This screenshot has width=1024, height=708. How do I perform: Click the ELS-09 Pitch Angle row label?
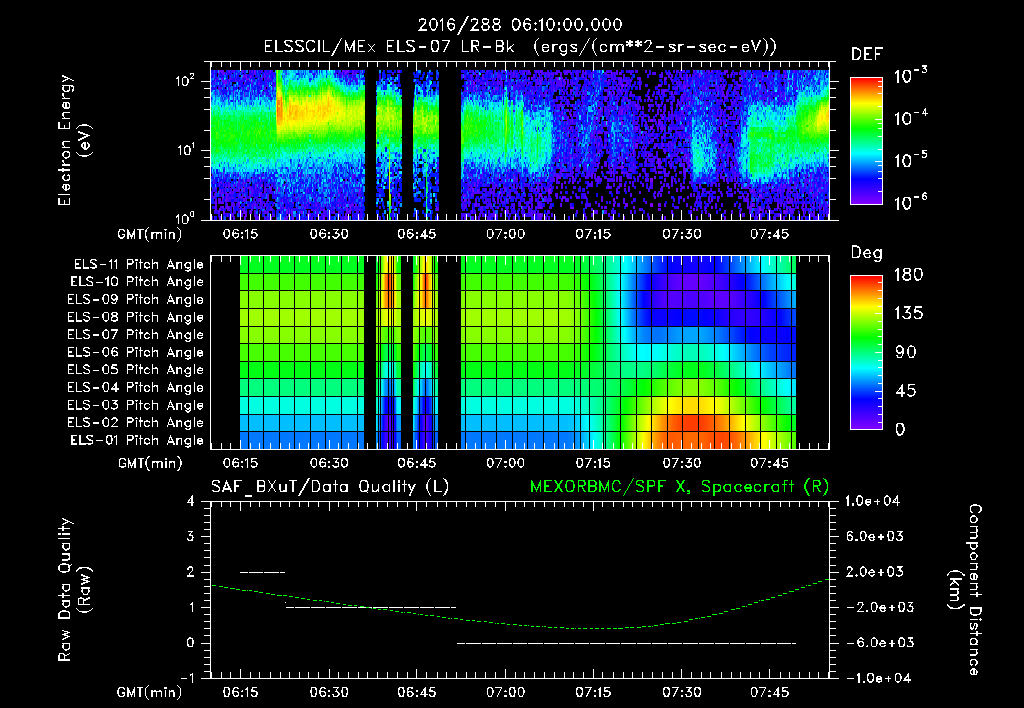[135, 300]
